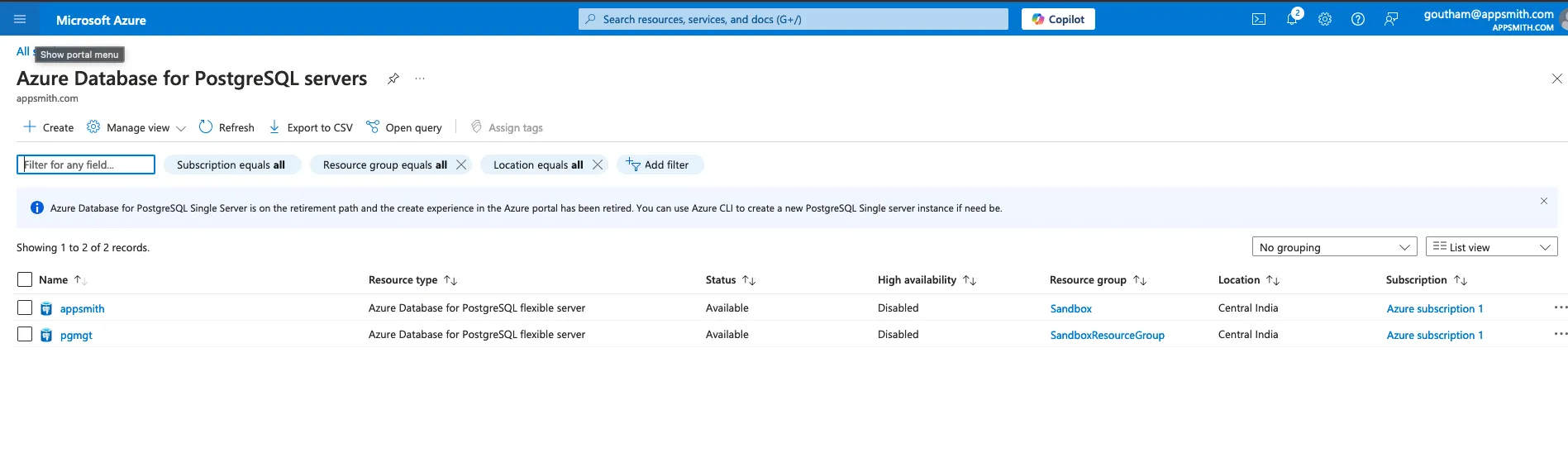Image resolution: width=1568 pixels, height=472 pixels.
Task: Dismiss the retirement info banner
Action: [x=1543, y=201]
